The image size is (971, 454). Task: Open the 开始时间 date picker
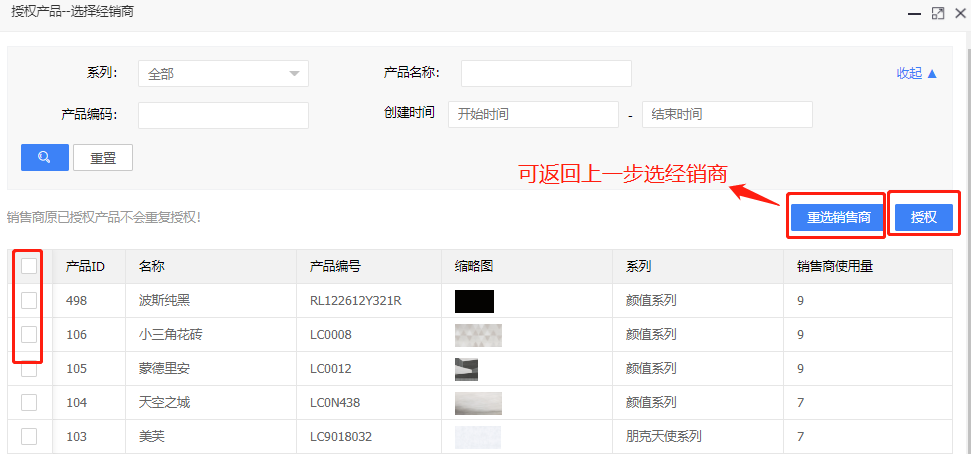coord(533,115)
